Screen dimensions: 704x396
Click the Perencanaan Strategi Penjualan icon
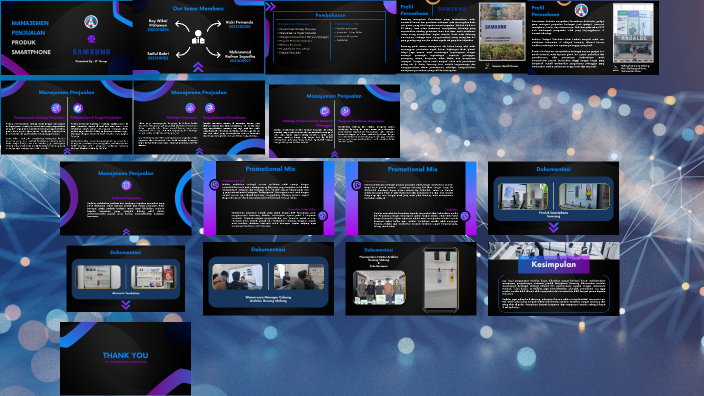(56, 108)
